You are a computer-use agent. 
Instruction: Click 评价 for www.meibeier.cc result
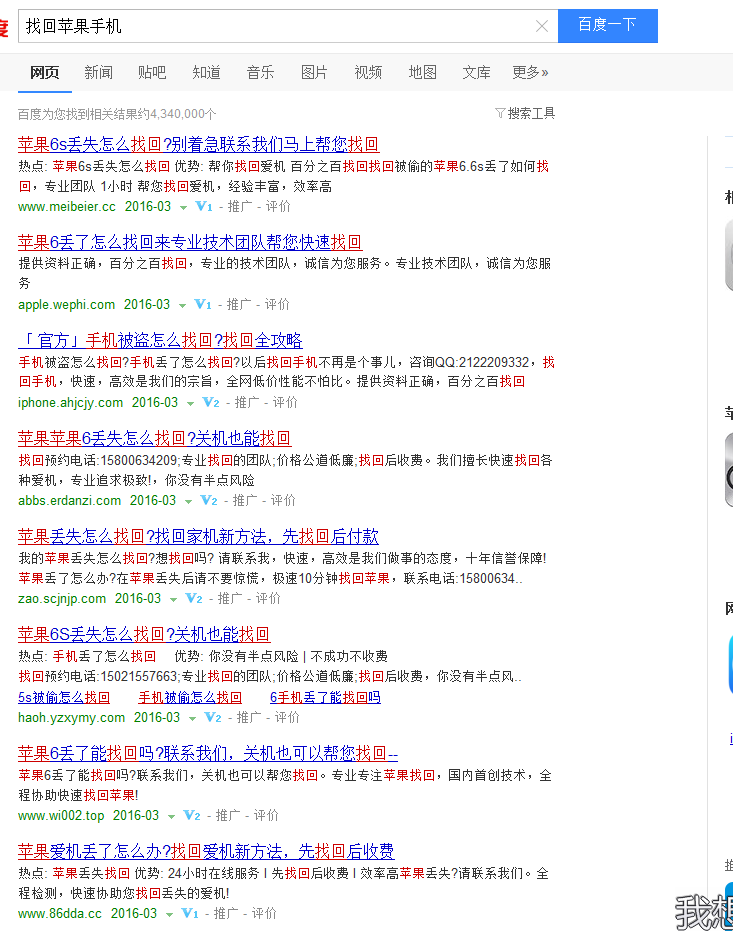[x=278, y=206]
